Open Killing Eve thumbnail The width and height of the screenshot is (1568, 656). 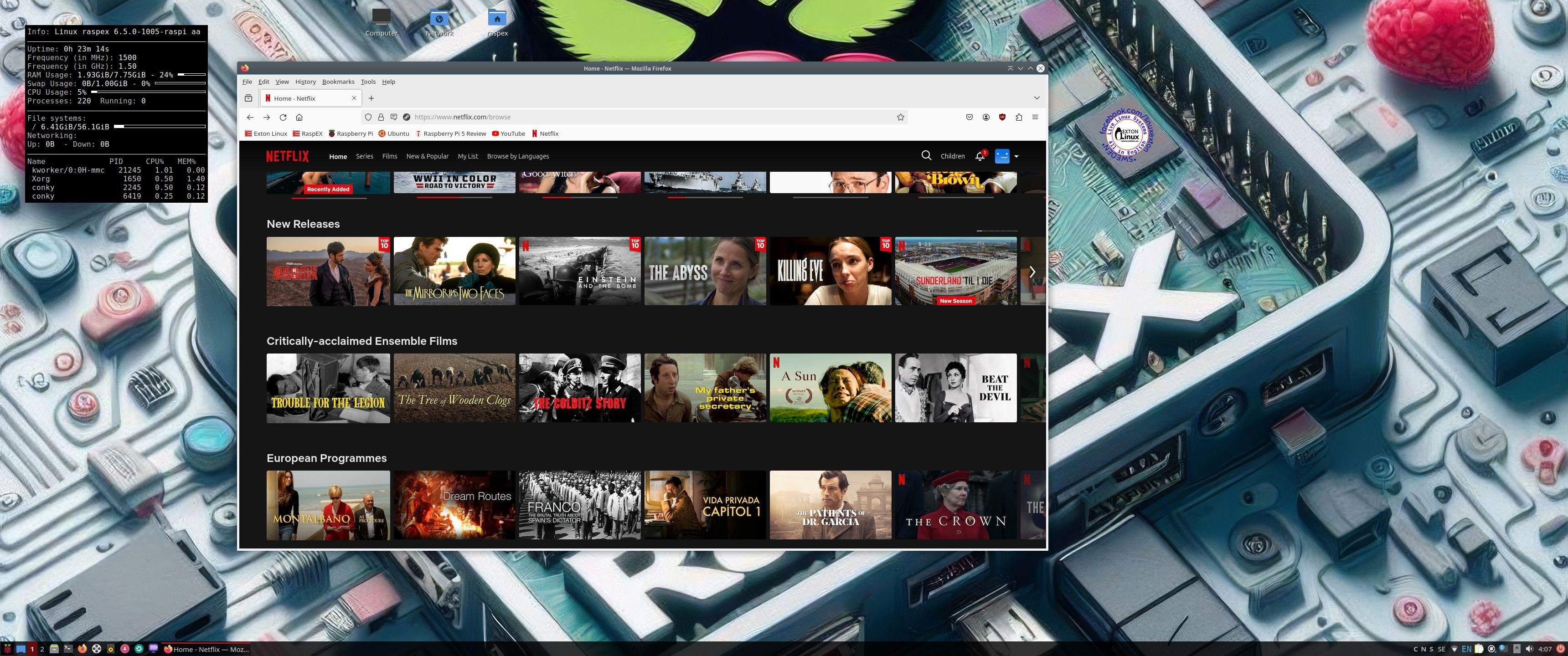pyautogui.click(x=830, y=272)
